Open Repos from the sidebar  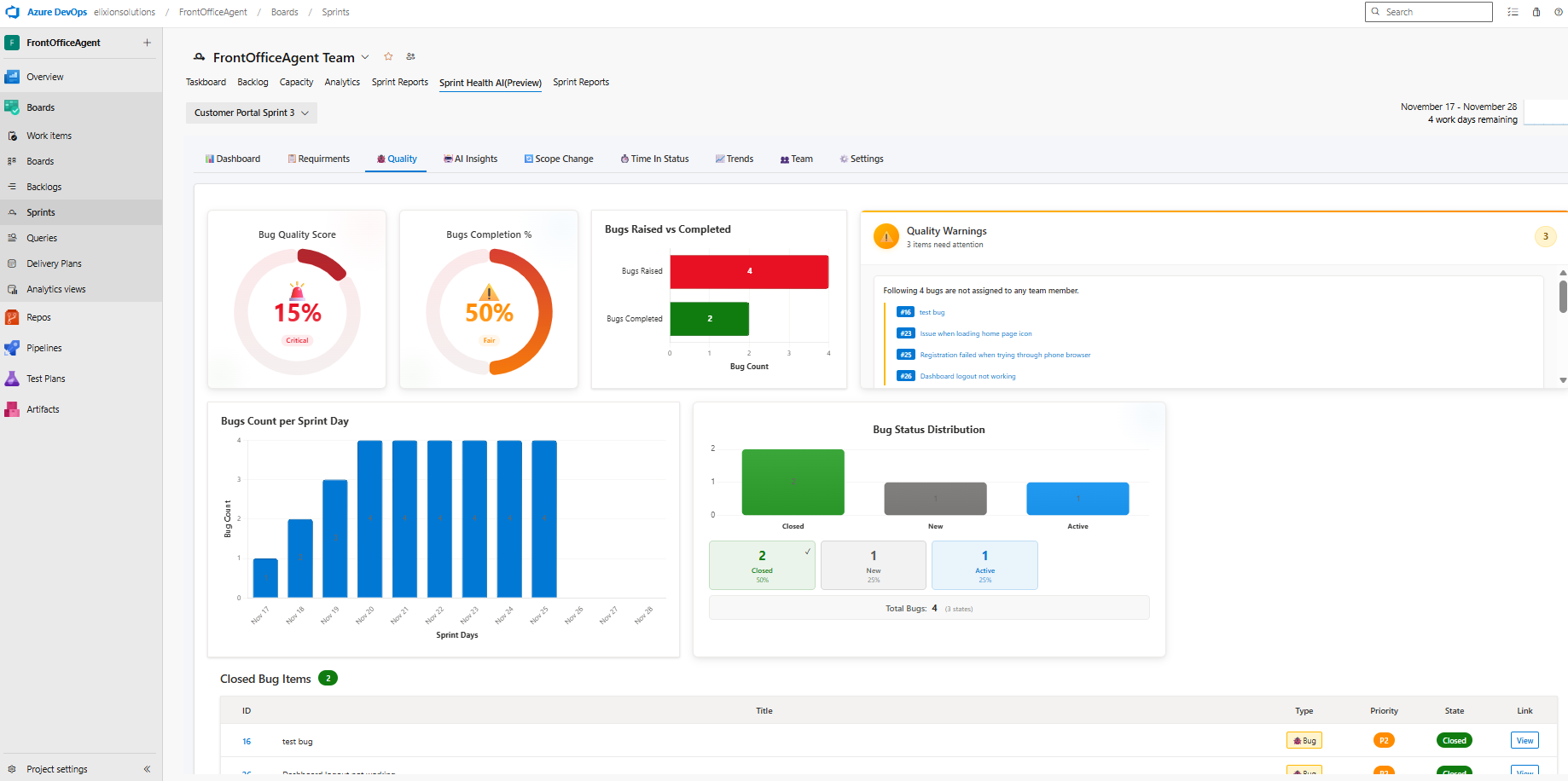click(x=38, y=317)
